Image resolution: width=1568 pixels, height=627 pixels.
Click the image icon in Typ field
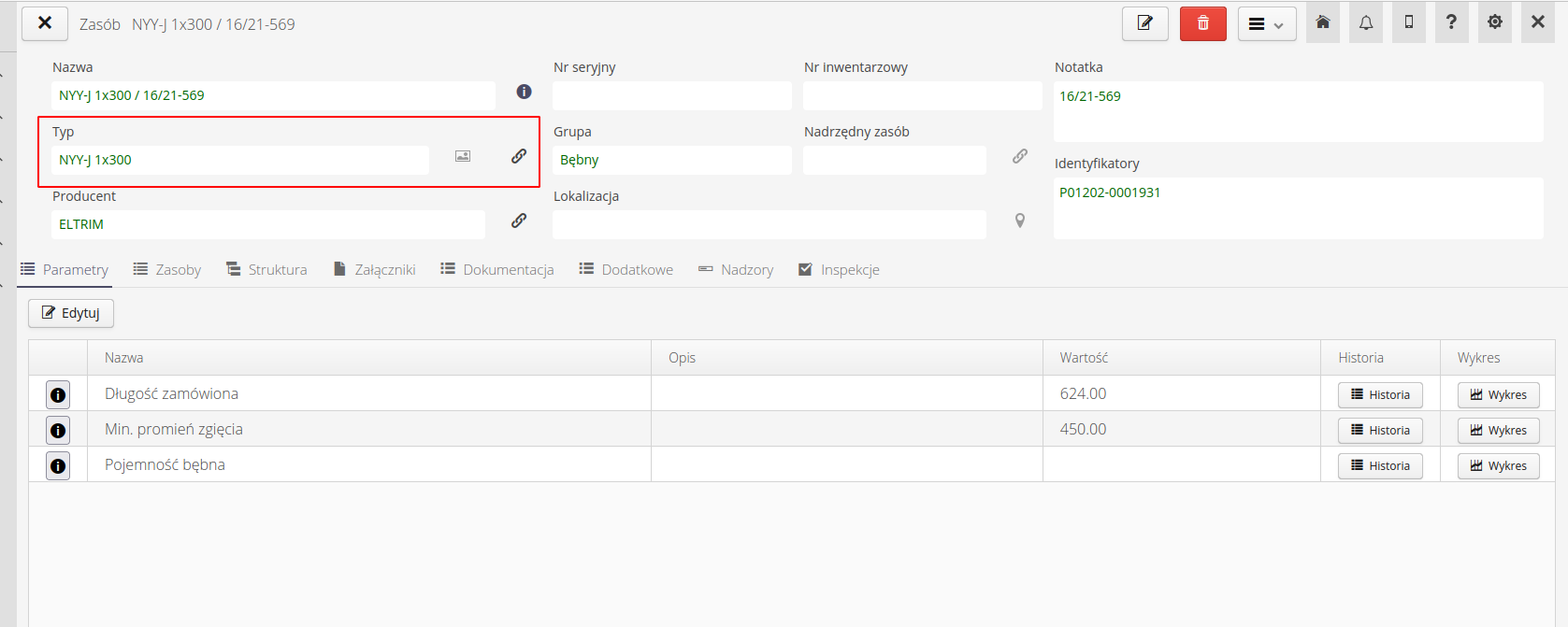463,156
